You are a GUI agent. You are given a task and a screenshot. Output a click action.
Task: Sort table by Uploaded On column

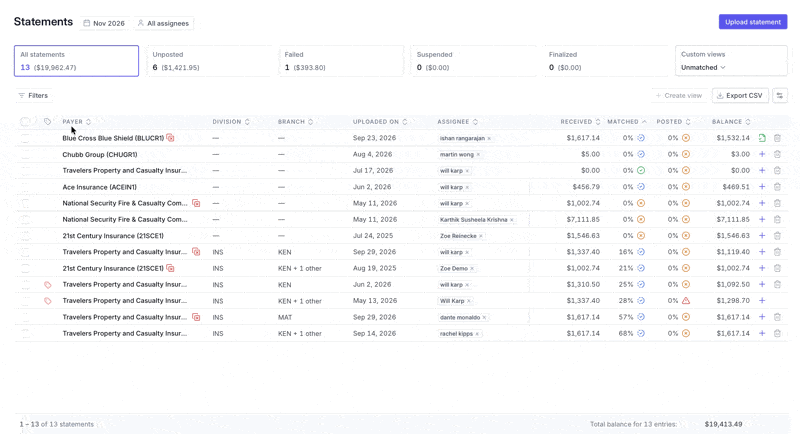click(380, 121)
